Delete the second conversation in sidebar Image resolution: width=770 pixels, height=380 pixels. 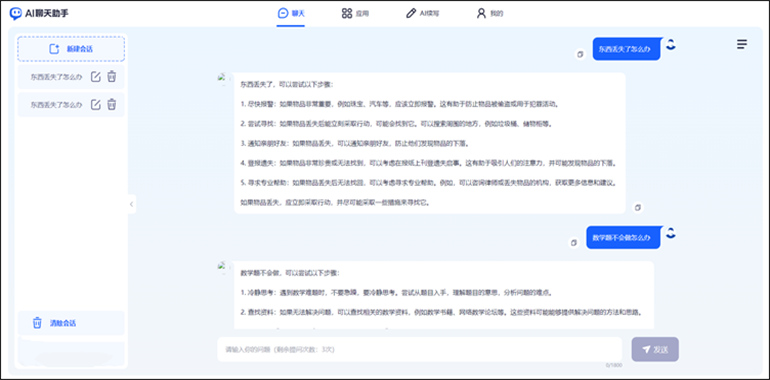(112, 104)
